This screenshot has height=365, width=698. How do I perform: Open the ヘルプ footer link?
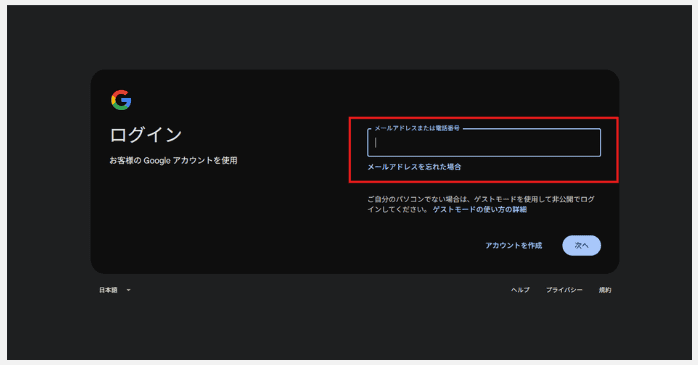point(520,290)
